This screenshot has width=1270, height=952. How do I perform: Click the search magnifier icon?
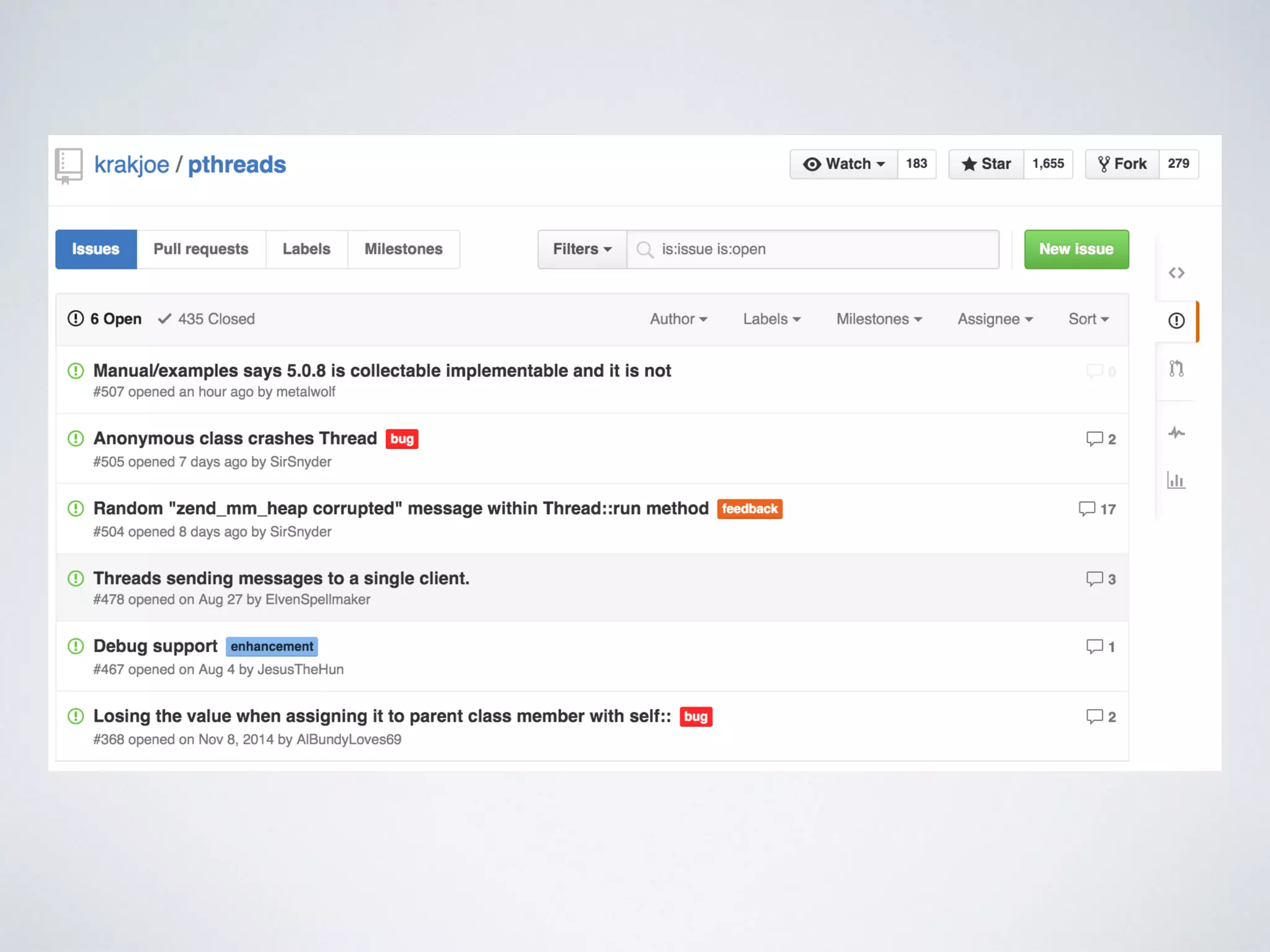click(645, 250)
